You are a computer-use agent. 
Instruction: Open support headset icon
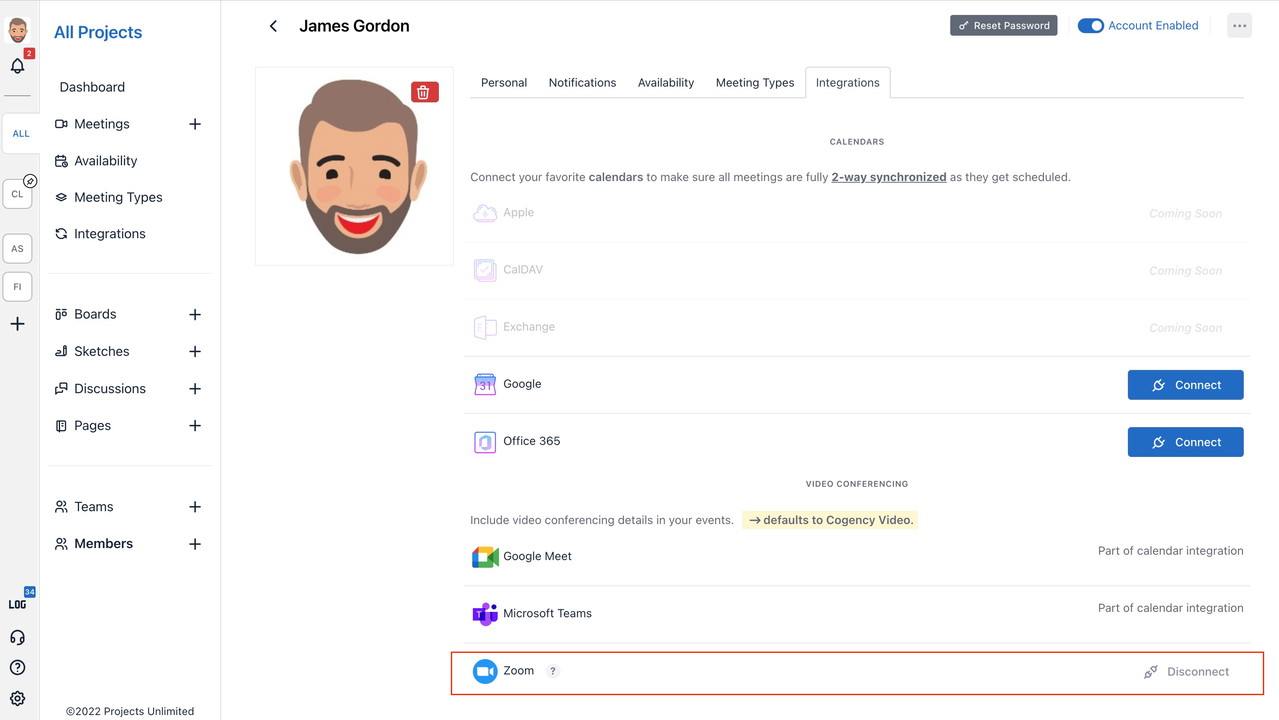(x=17, y=637)
